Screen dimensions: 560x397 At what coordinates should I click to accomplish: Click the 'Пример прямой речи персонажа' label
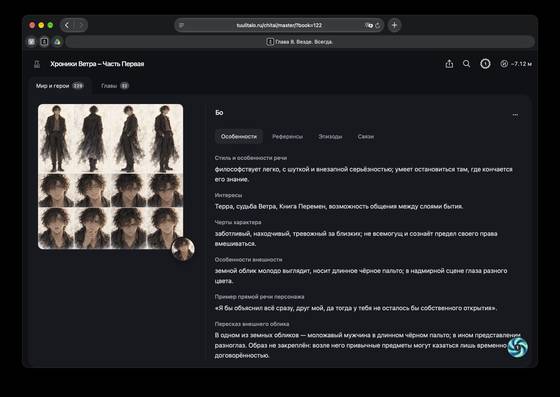pos(259,297)
